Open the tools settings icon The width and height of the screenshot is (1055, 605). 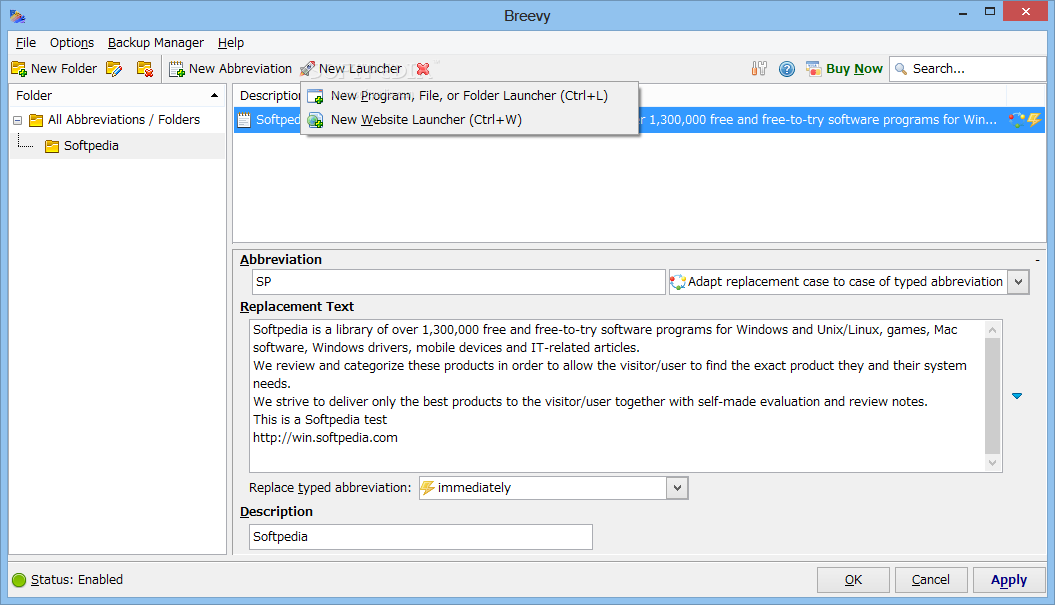(x=759, y=69)
